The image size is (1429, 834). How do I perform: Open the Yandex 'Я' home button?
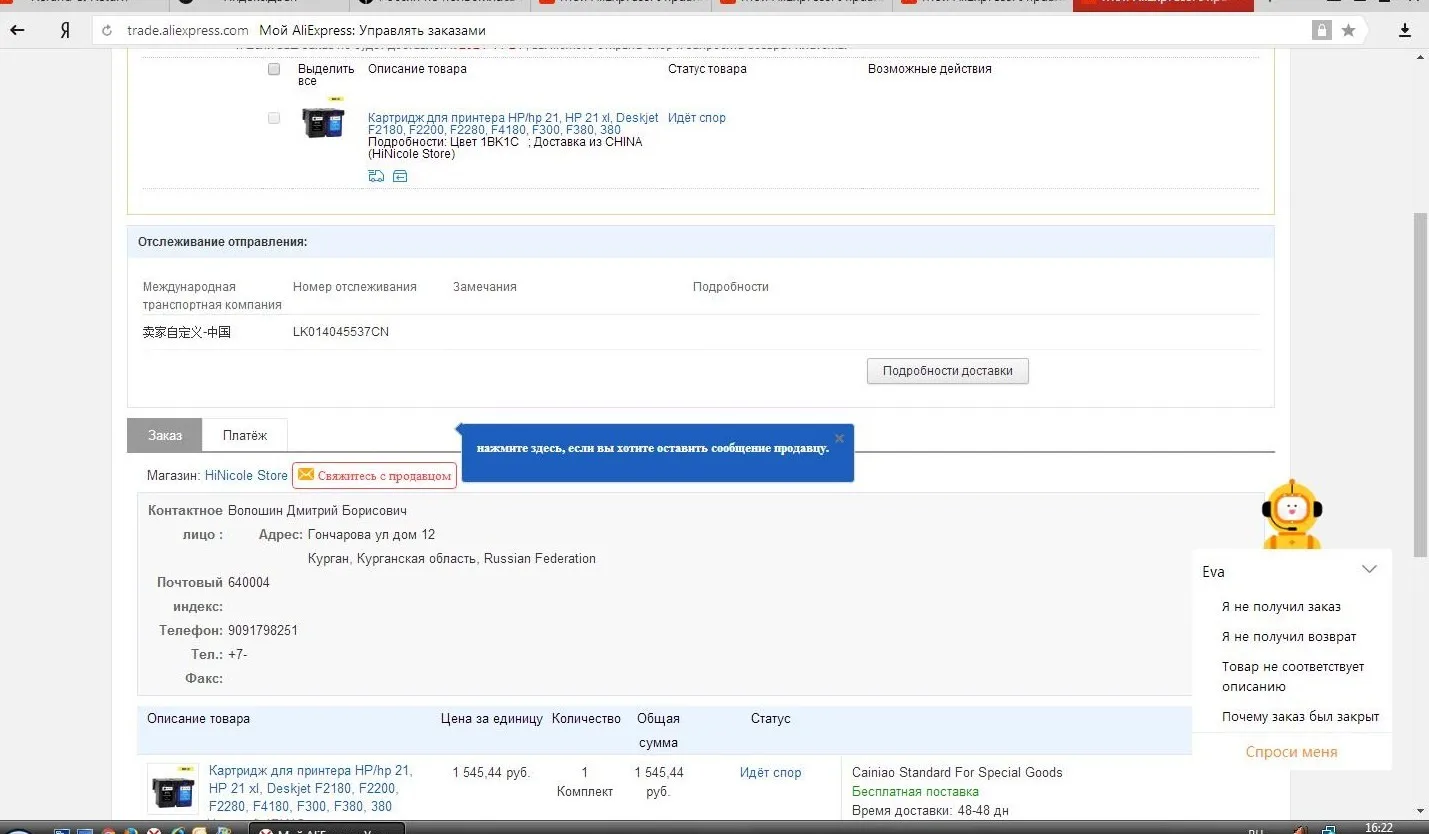point(65,30)
